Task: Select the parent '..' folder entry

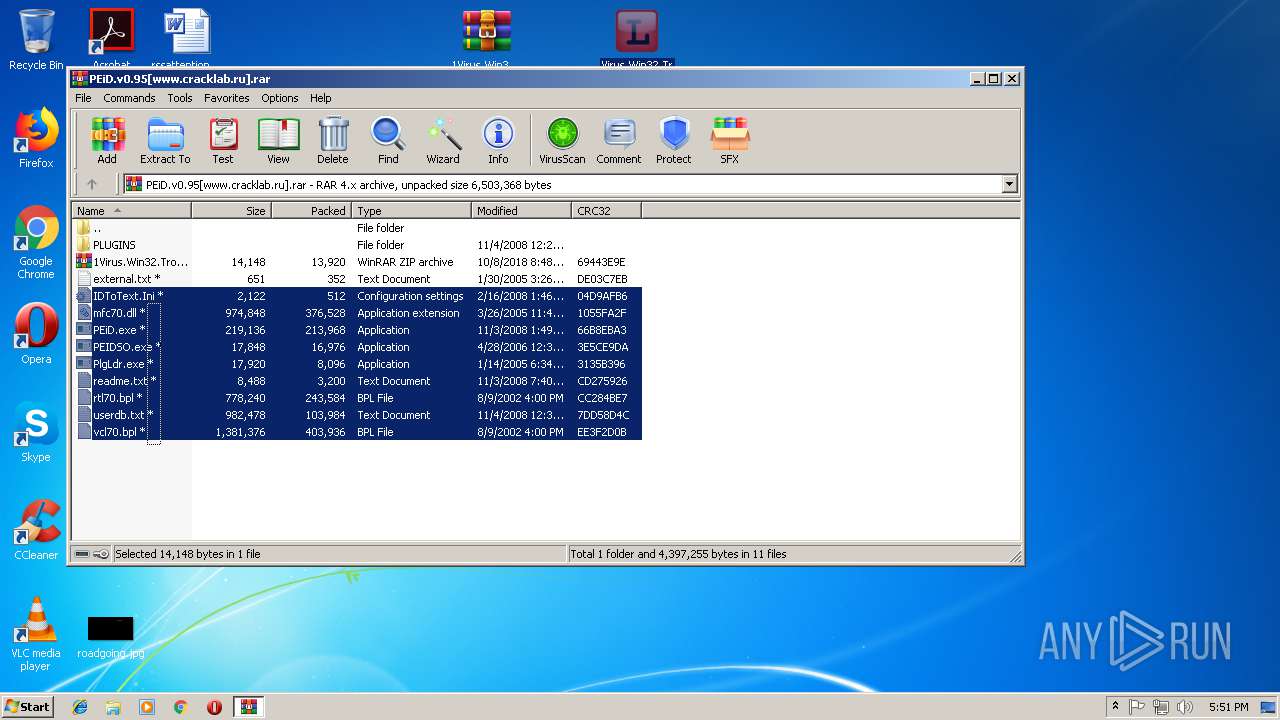Action: click(x=357, y=228)
